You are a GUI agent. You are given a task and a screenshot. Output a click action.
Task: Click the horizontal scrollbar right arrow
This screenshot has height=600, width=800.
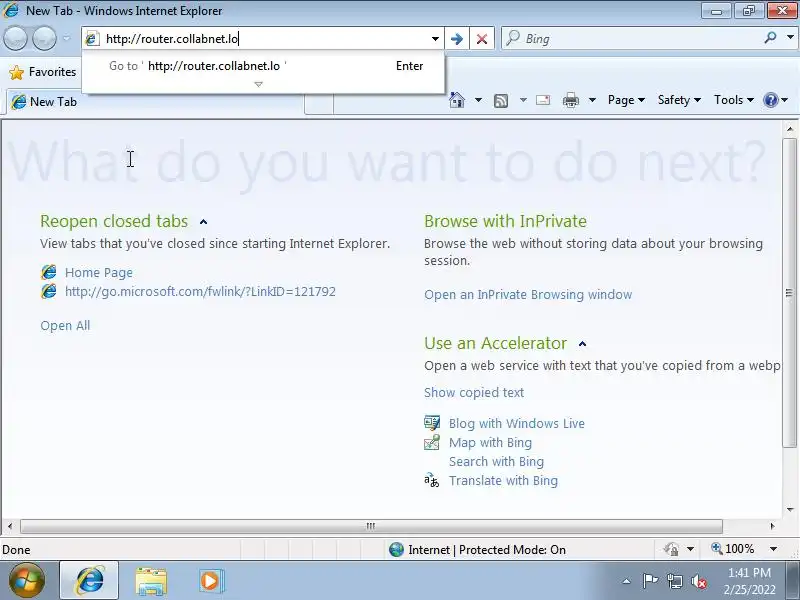[772, 526]
